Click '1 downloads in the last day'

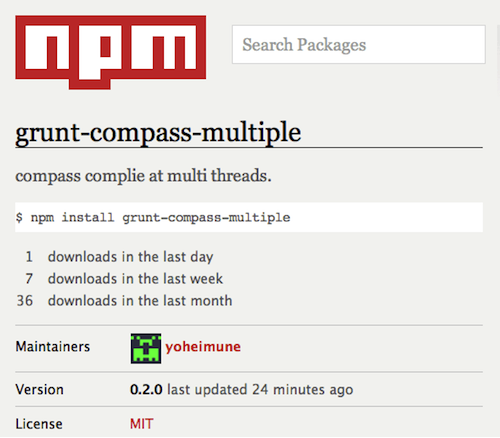(119, 257)
